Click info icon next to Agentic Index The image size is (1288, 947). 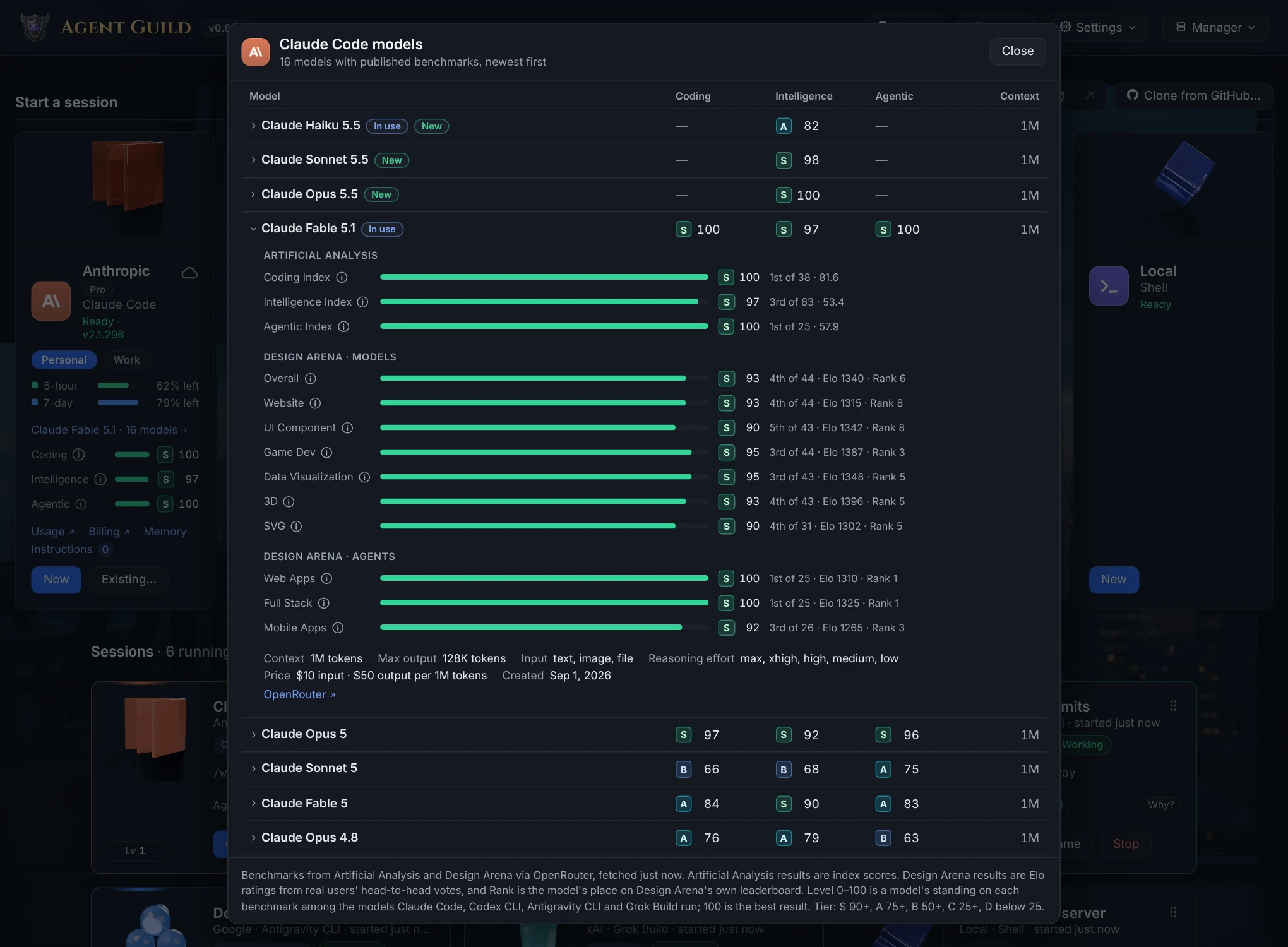point(343,326)
